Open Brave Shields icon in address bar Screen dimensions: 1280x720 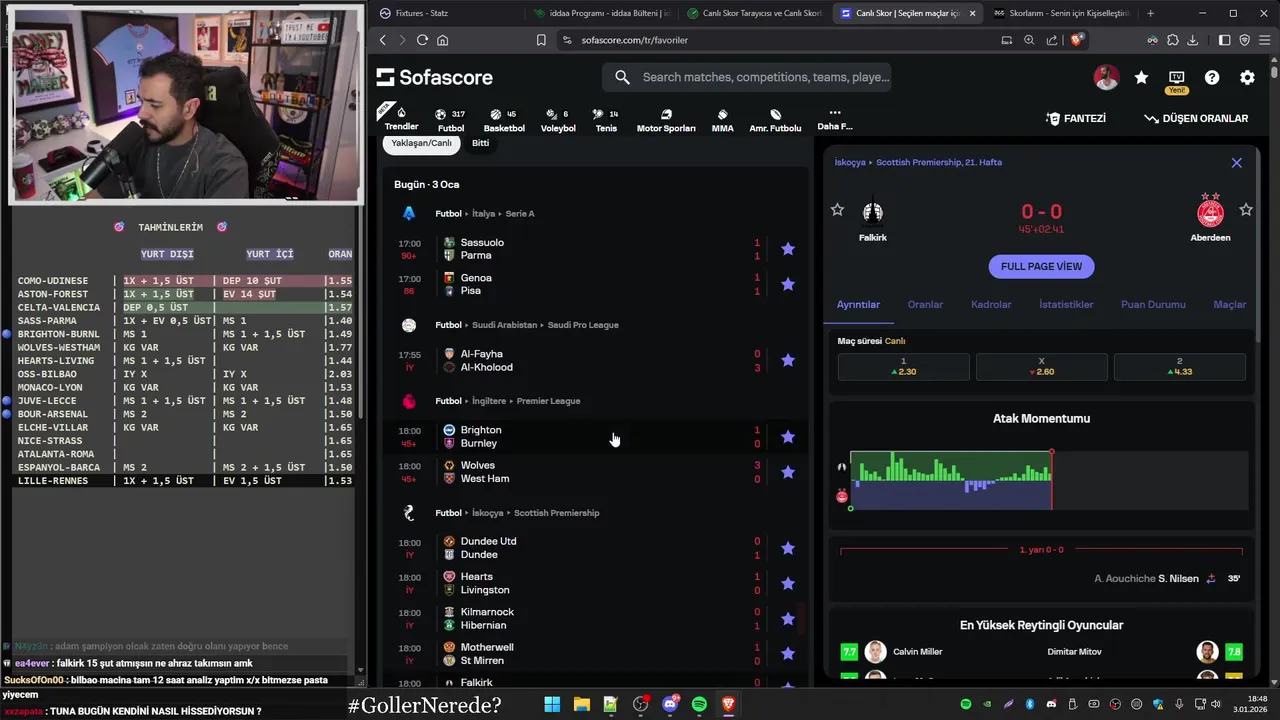tap(1076, 40)
